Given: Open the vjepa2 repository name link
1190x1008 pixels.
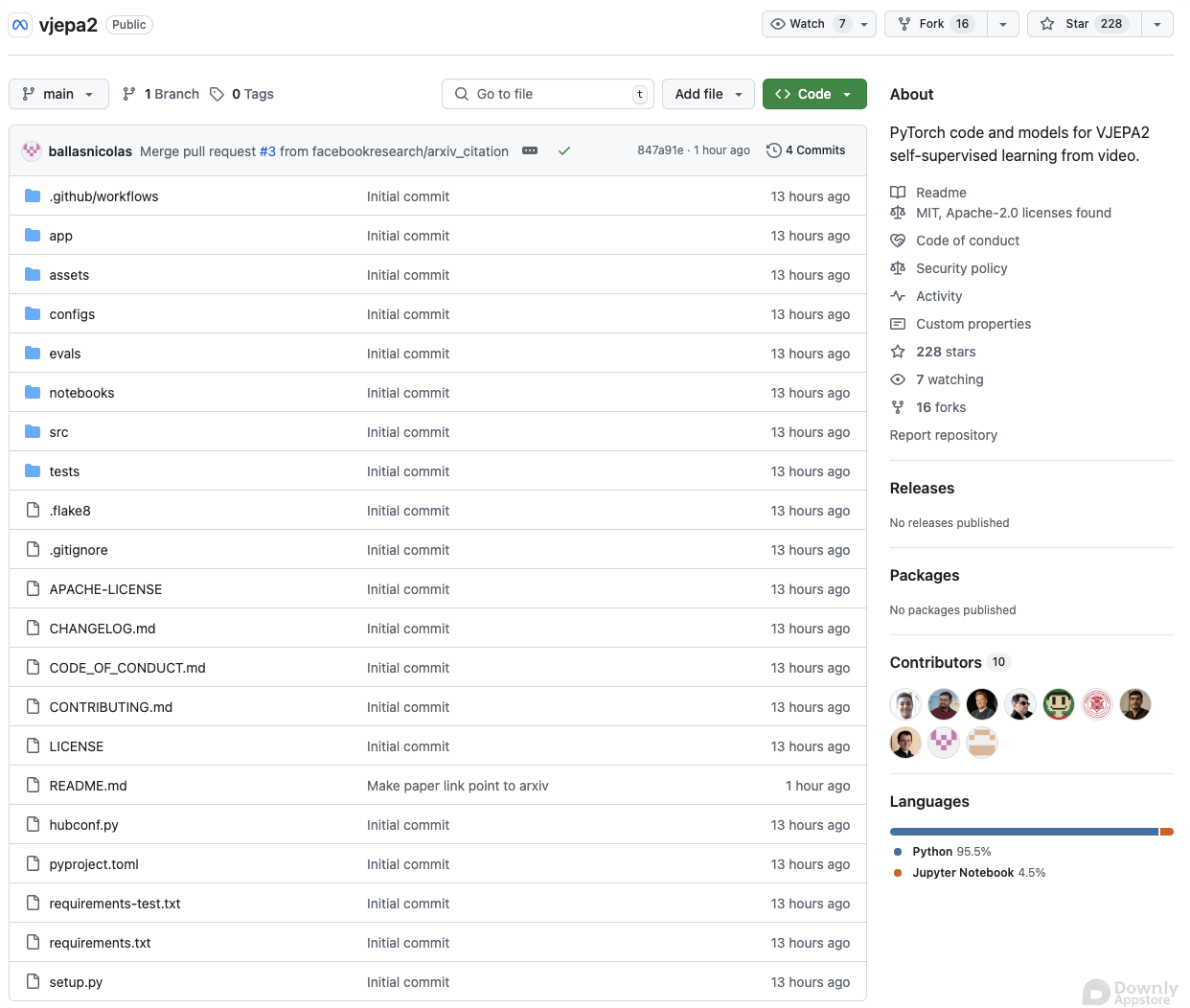Looking at the screenshot, I should coord(68,25).
